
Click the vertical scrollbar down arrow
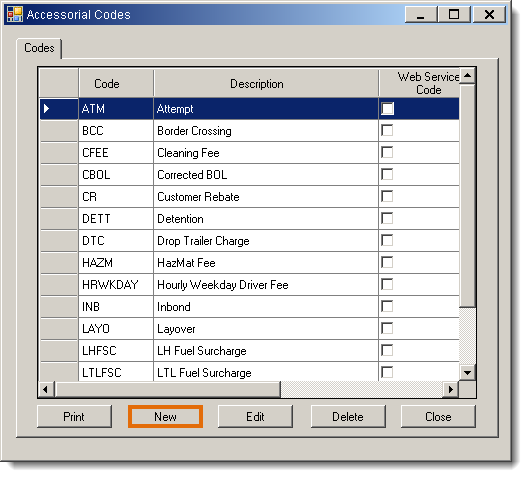[x=467, y=372]
